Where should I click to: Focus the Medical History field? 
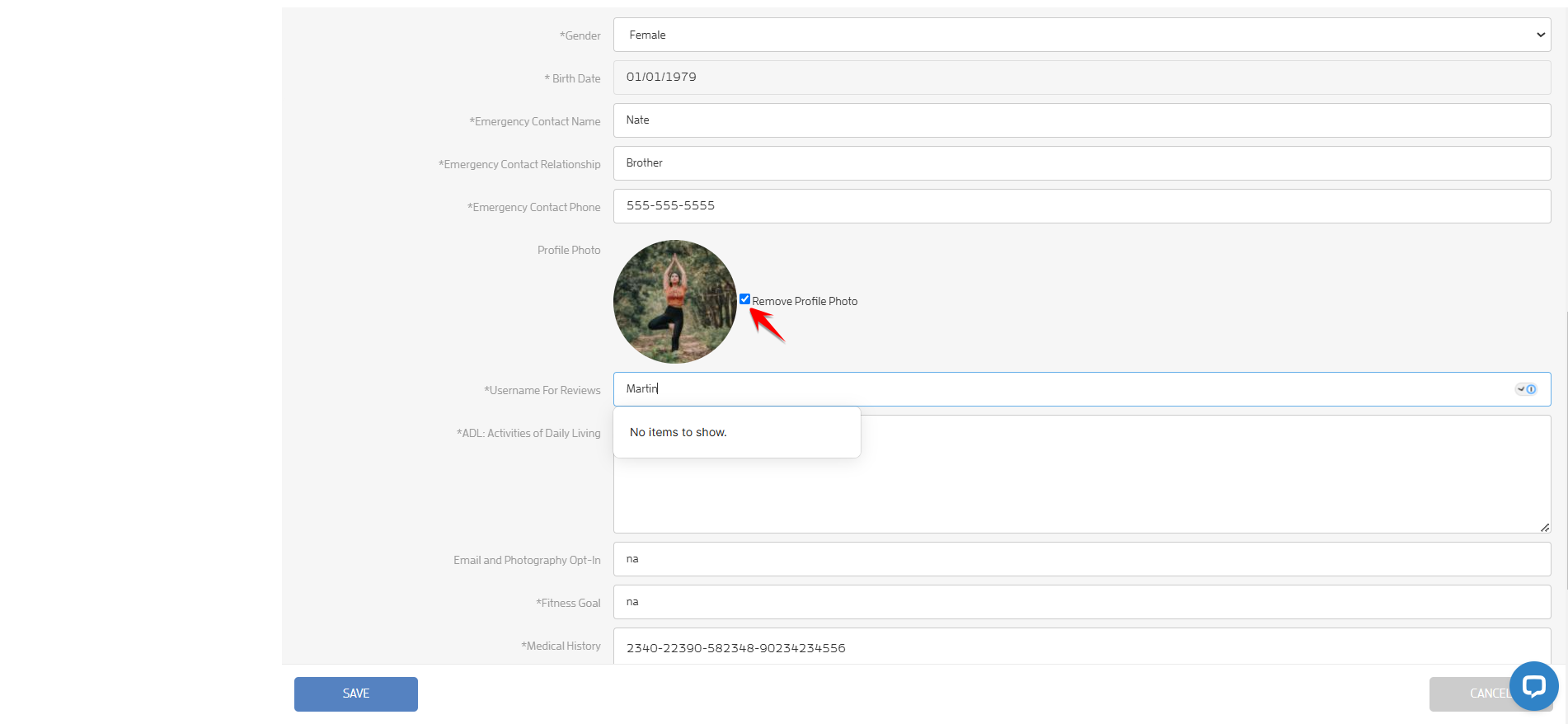tap(1082, 646)
